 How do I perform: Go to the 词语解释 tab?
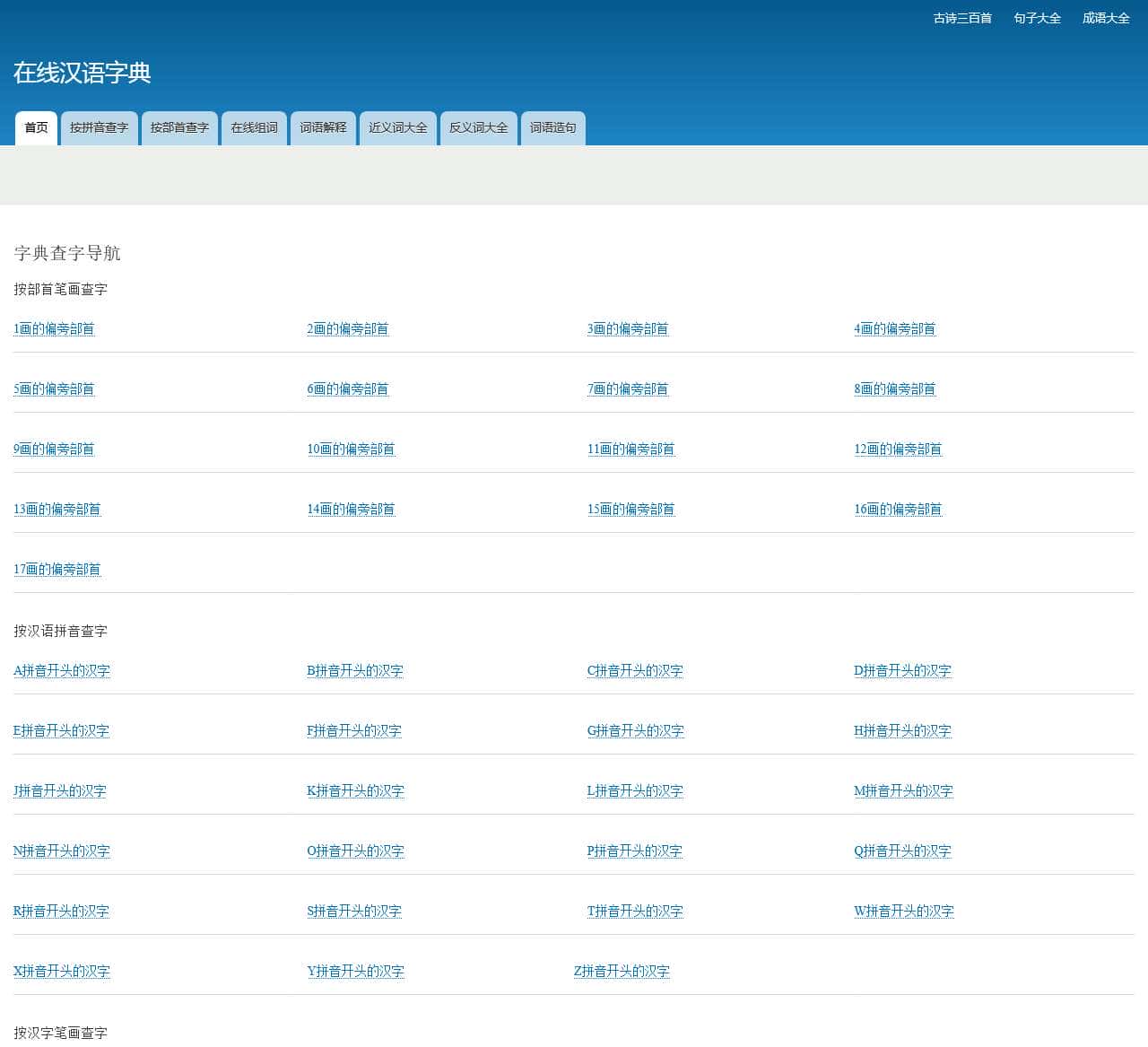(323, 127)
